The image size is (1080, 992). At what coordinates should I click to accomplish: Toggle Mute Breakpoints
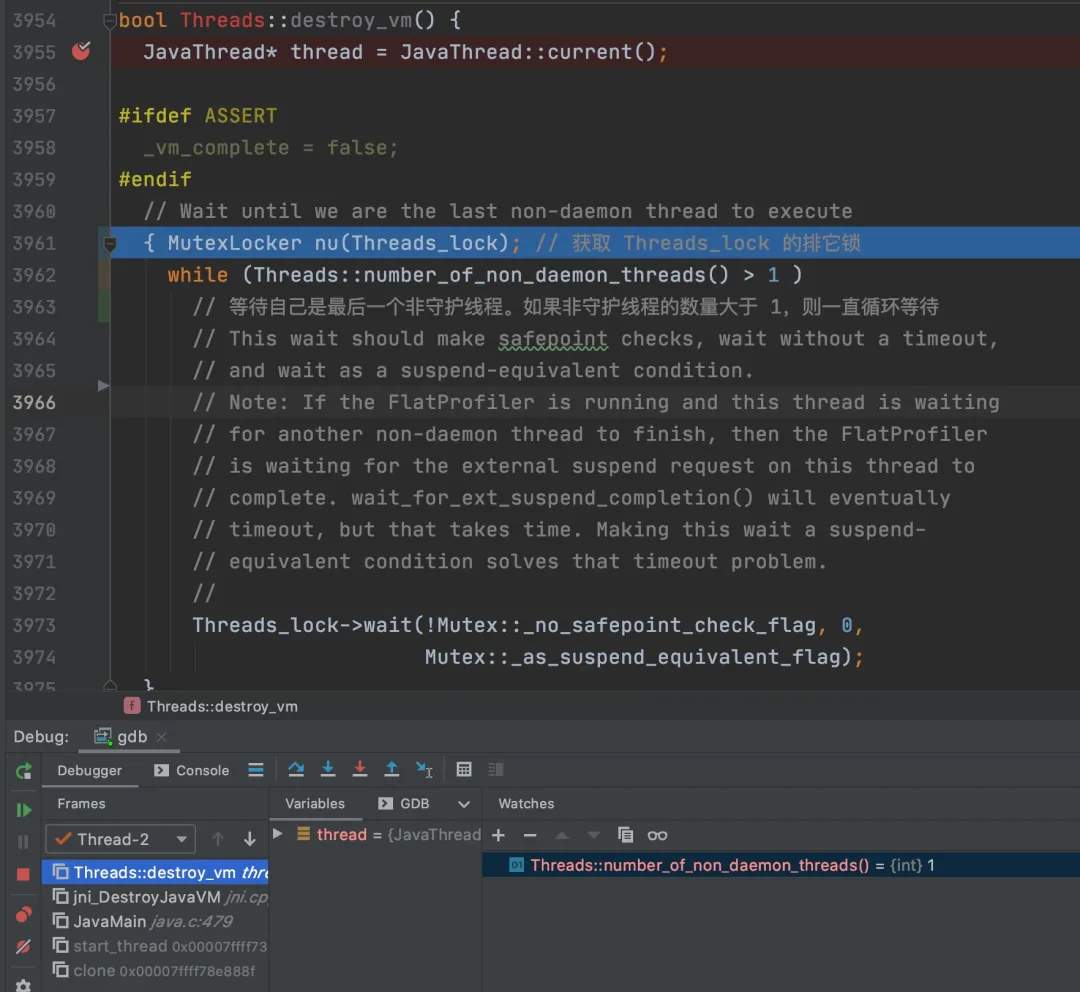[23, 947]
